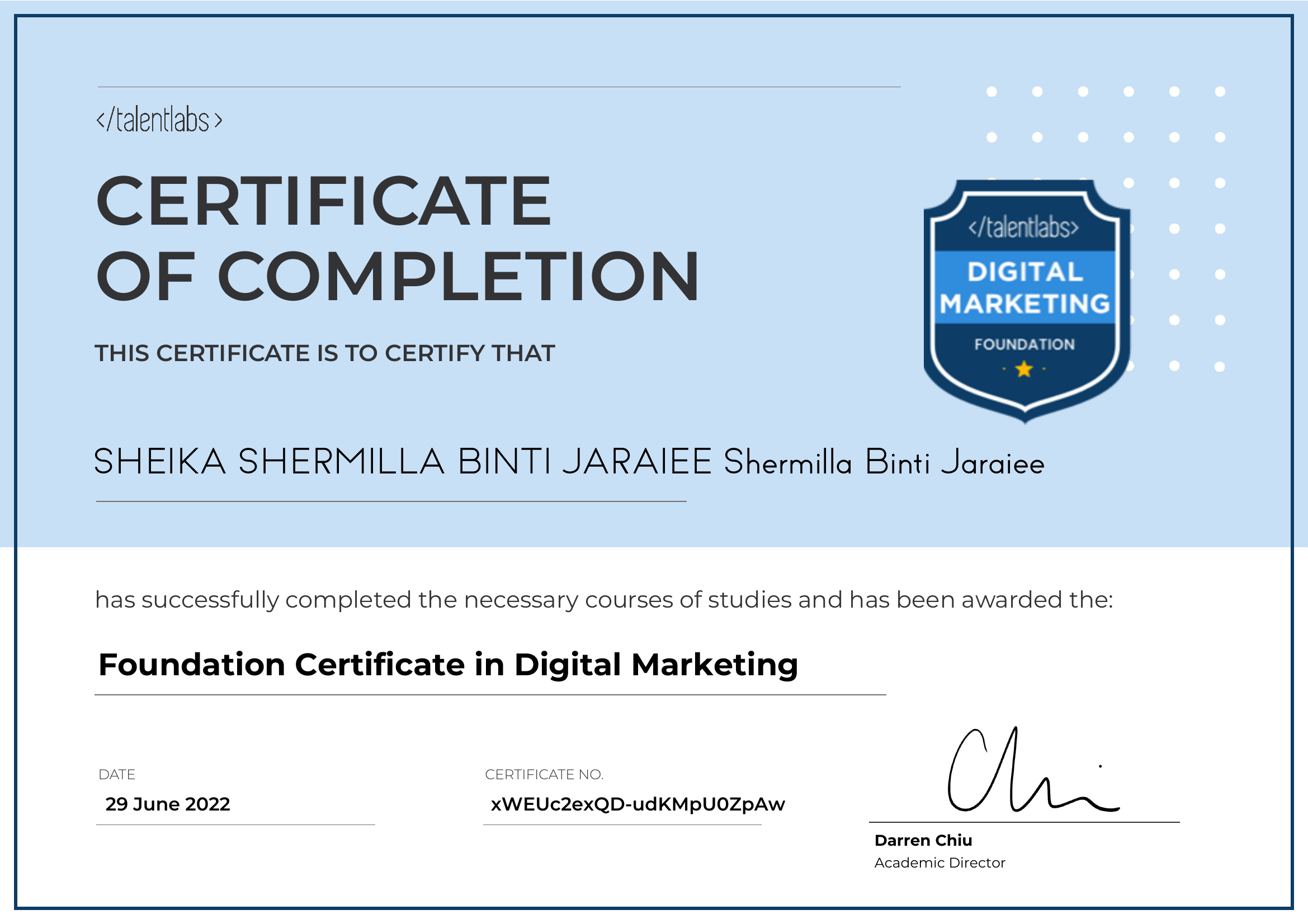
Task: Click the name "SHEIKA SHERMILLA BINTI JARAIEE"
Action: pyautogui.click(x=403, y=461)
